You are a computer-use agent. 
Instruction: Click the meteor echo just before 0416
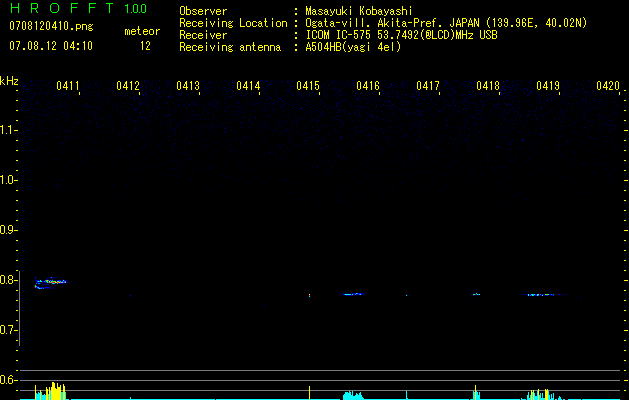point(353,294)
